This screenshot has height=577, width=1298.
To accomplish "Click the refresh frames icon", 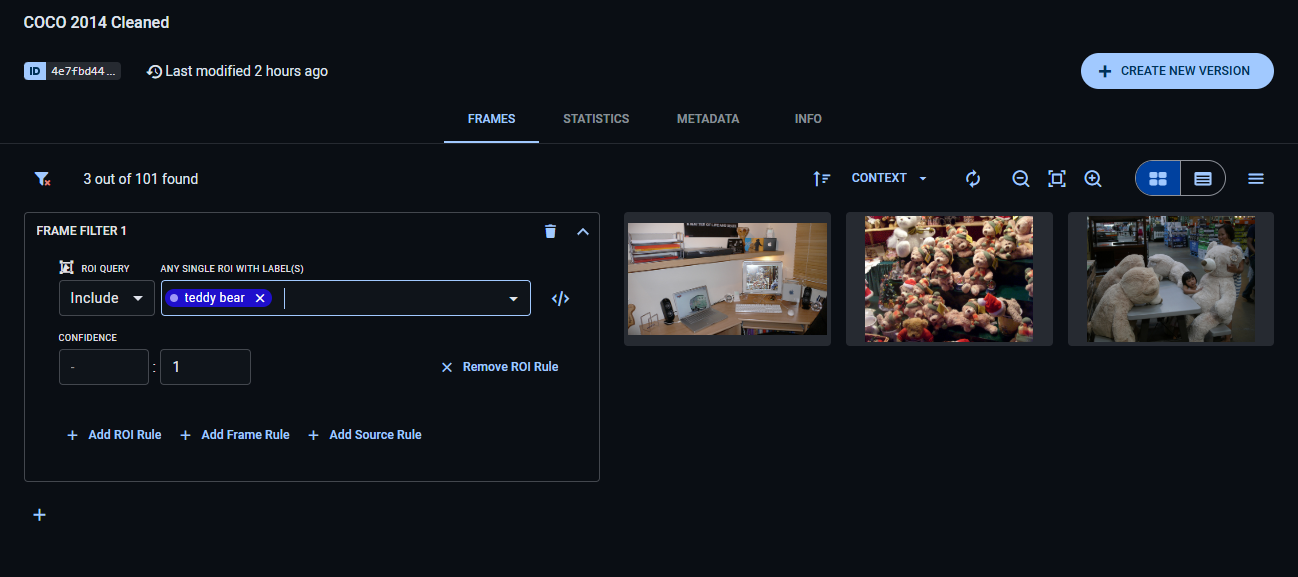I will pyautogui.click(x=973, y=178).
